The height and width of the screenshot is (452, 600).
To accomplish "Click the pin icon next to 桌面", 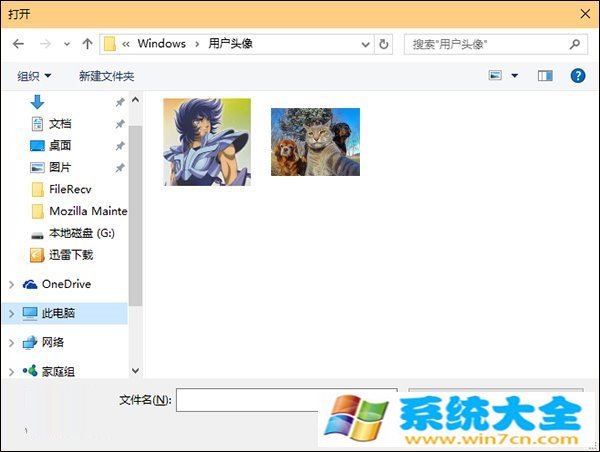I will (120, 146).
